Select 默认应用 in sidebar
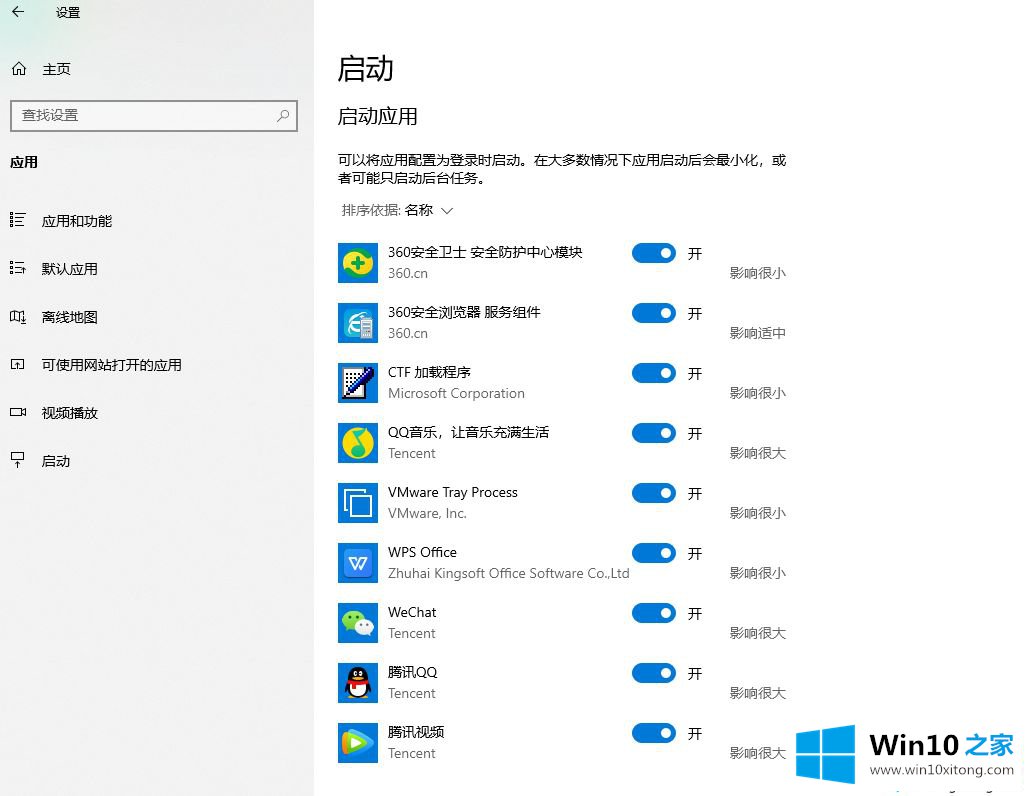The width and height of the screenshot is (1026, 796). (x=69, y=269)
